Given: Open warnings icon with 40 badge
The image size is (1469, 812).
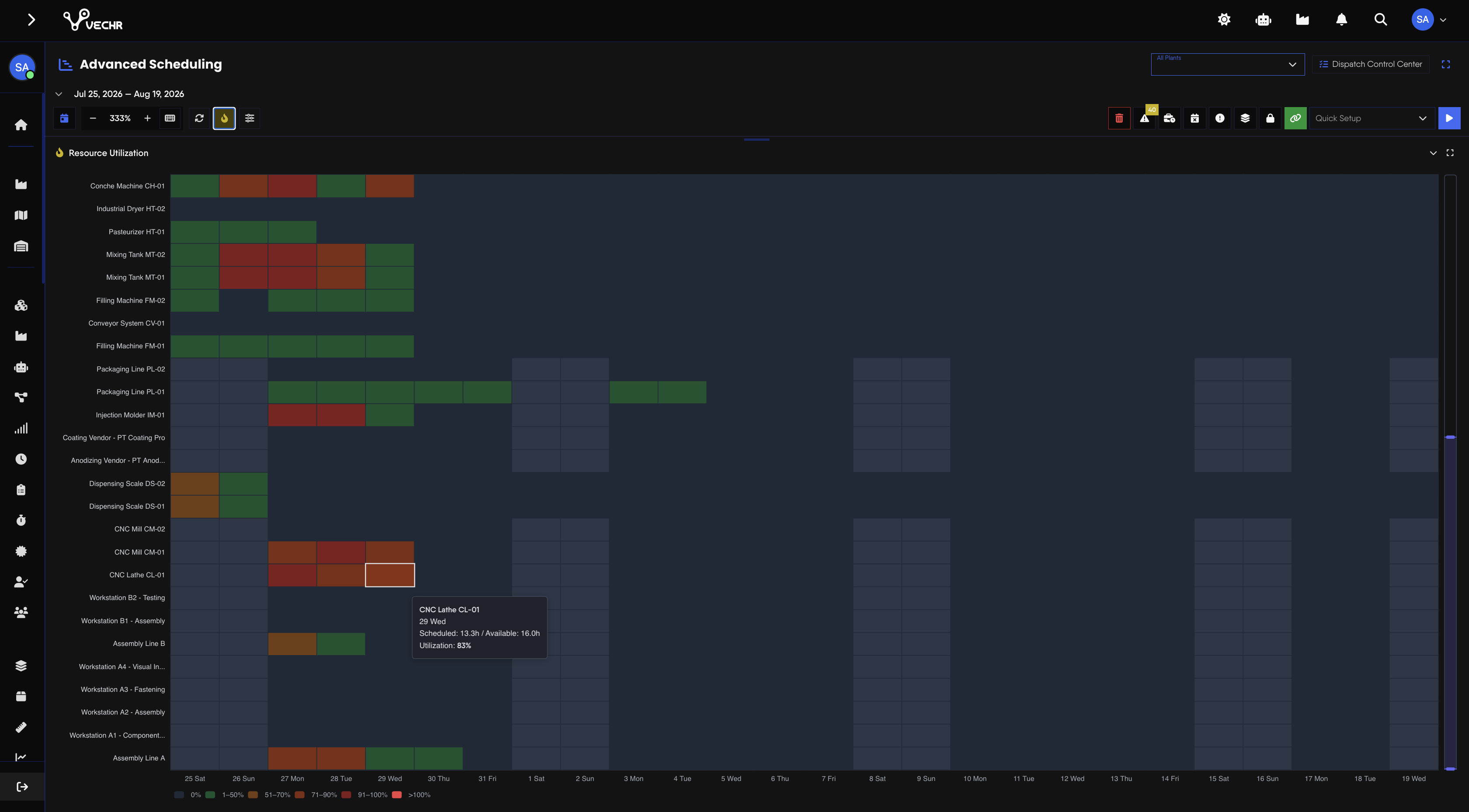Looking at the screenshot, I should (x=1145, y=118).
